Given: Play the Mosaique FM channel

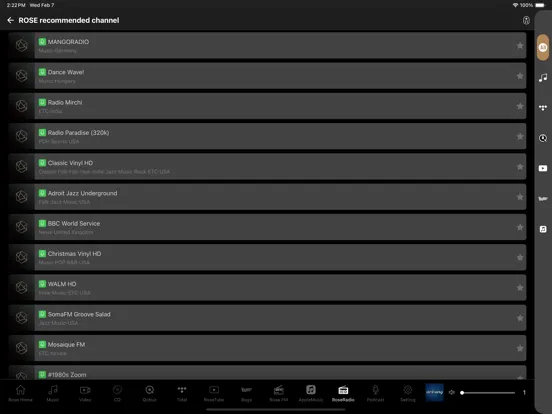Looking at the screenshot, I should click(267, 349).
